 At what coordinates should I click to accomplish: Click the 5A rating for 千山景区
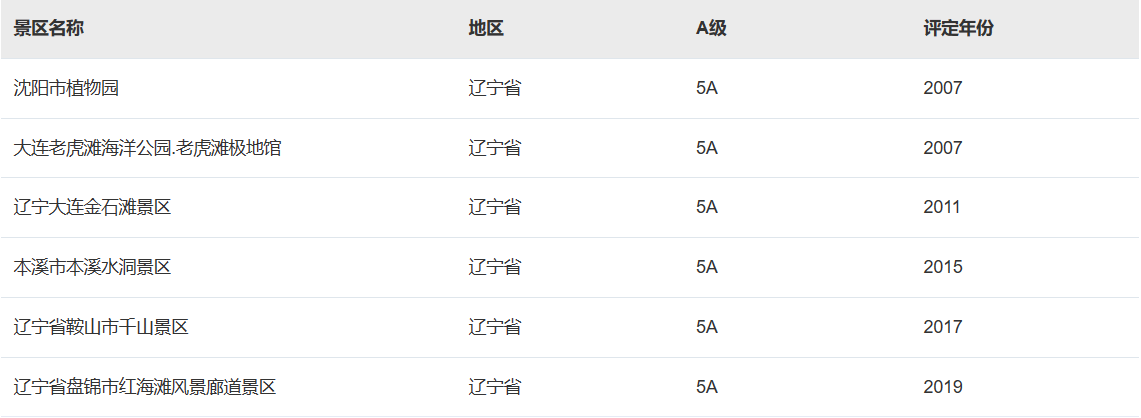(x=707, y=327)
